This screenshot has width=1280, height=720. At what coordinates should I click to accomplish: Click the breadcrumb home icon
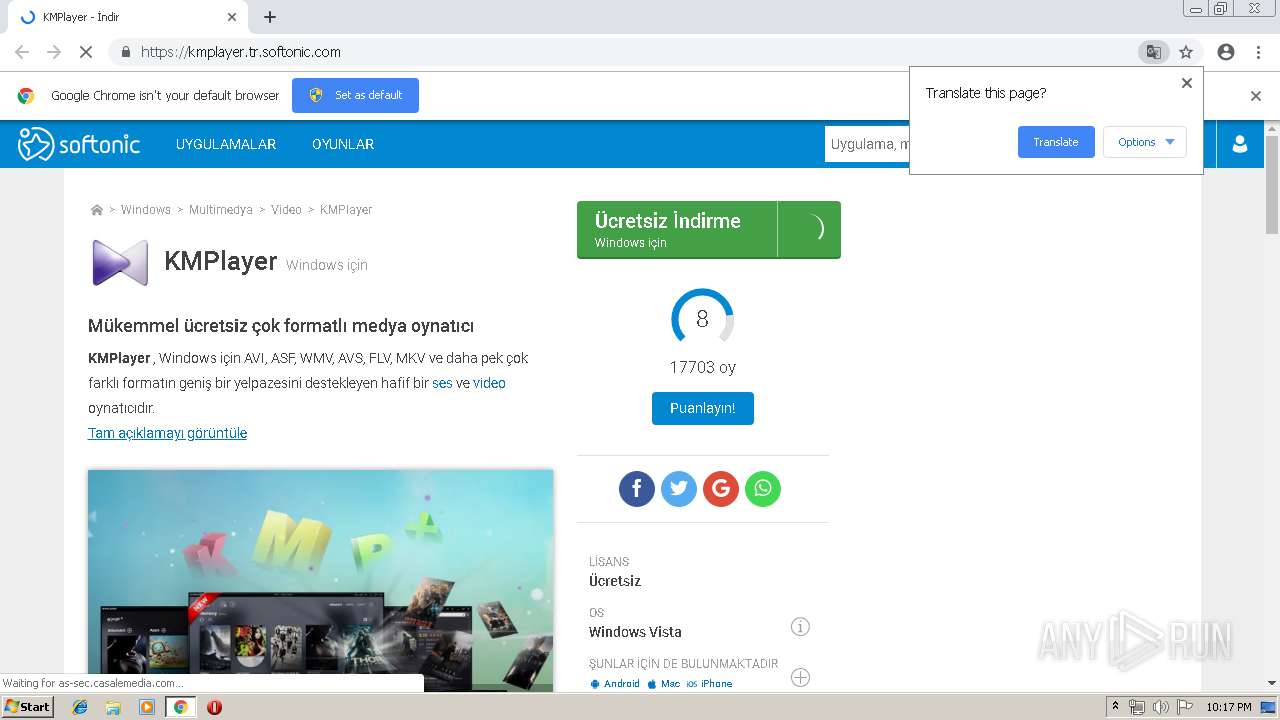(97, 210)
